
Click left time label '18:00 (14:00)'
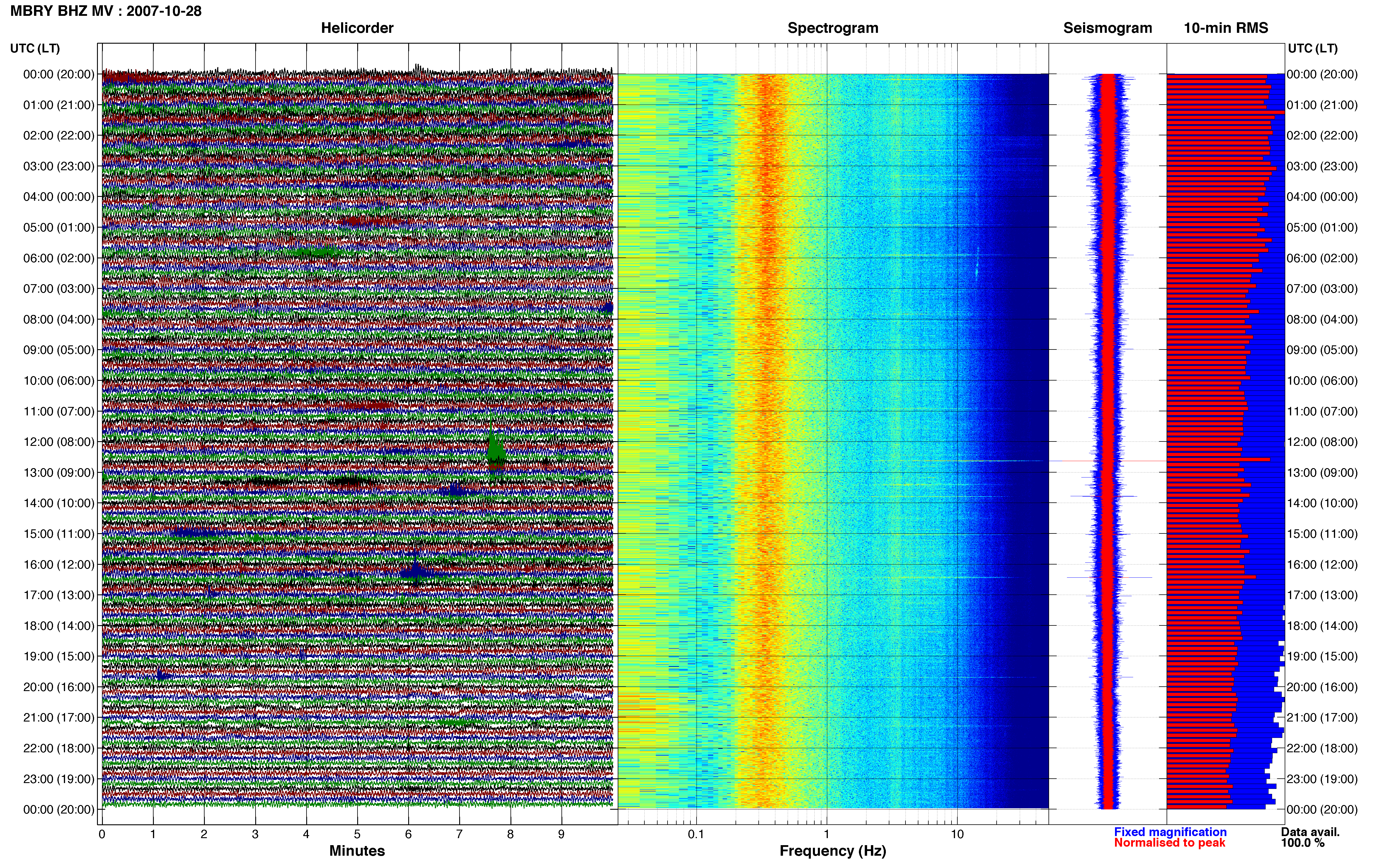point(59,626)
